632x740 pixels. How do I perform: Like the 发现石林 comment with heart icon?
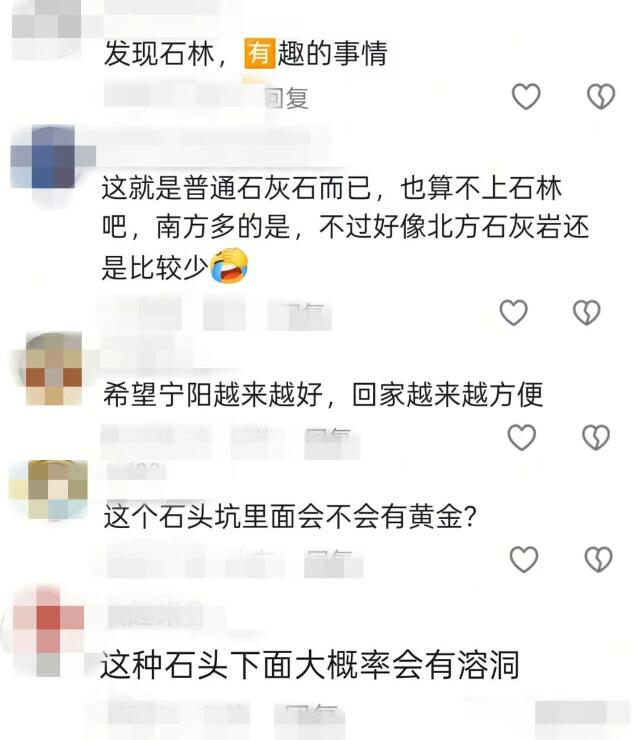(526, 96)
